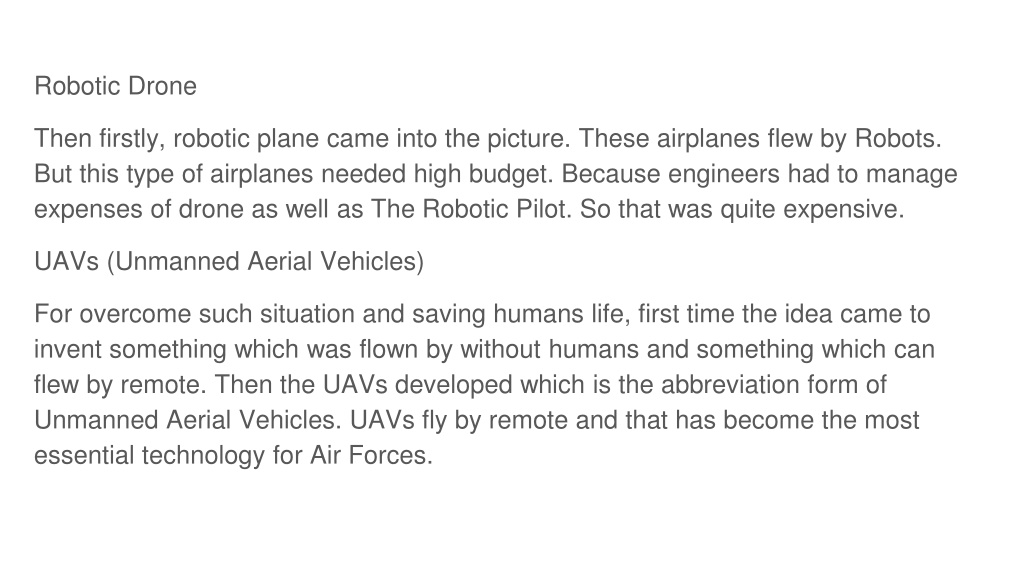
Task: Click 'The Robotic Pilot' phrase
Action: pyautogui.click(x=468, y=209)
